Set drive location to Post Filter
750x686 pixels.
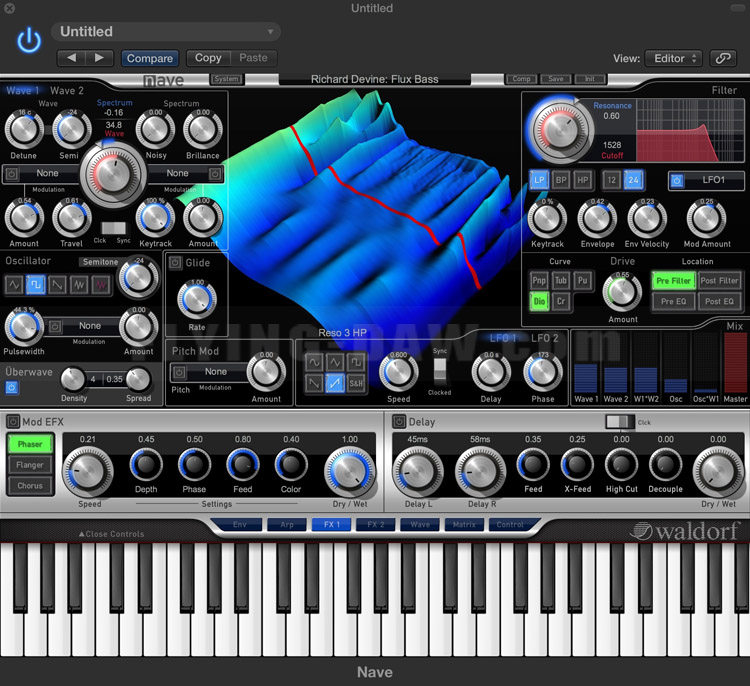(719, 281)
